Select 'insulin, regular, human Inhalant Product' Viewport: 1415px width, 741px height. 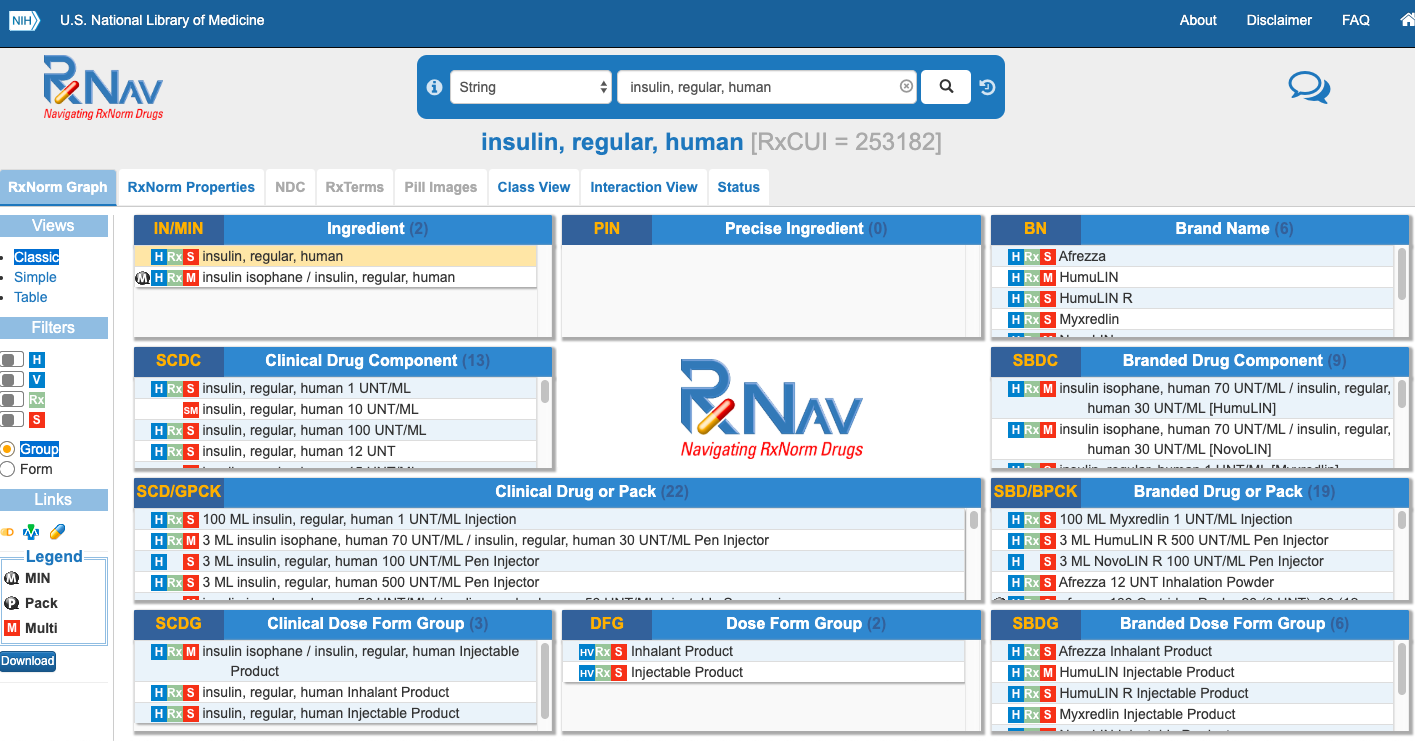point(326,693)
